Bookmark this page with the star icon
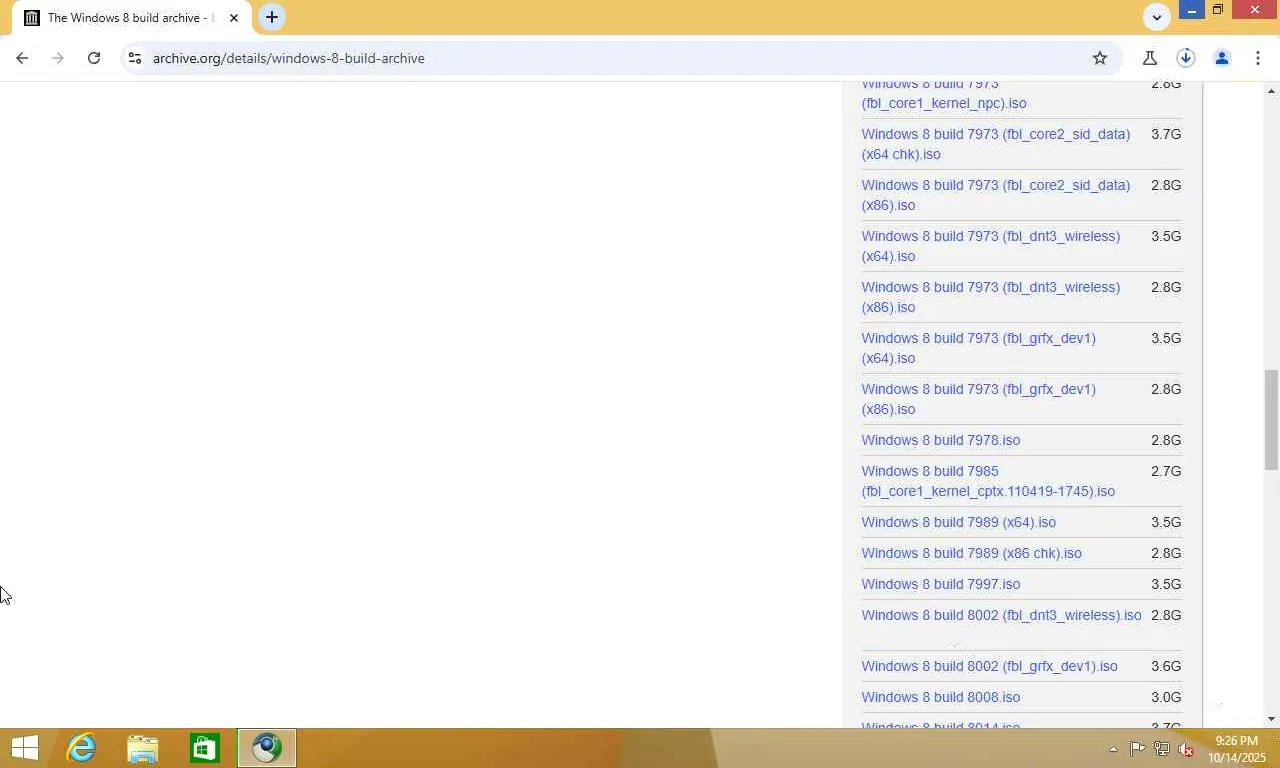Image resolution: width=1280 pixels, height=768 pixels. [1100, 58]
